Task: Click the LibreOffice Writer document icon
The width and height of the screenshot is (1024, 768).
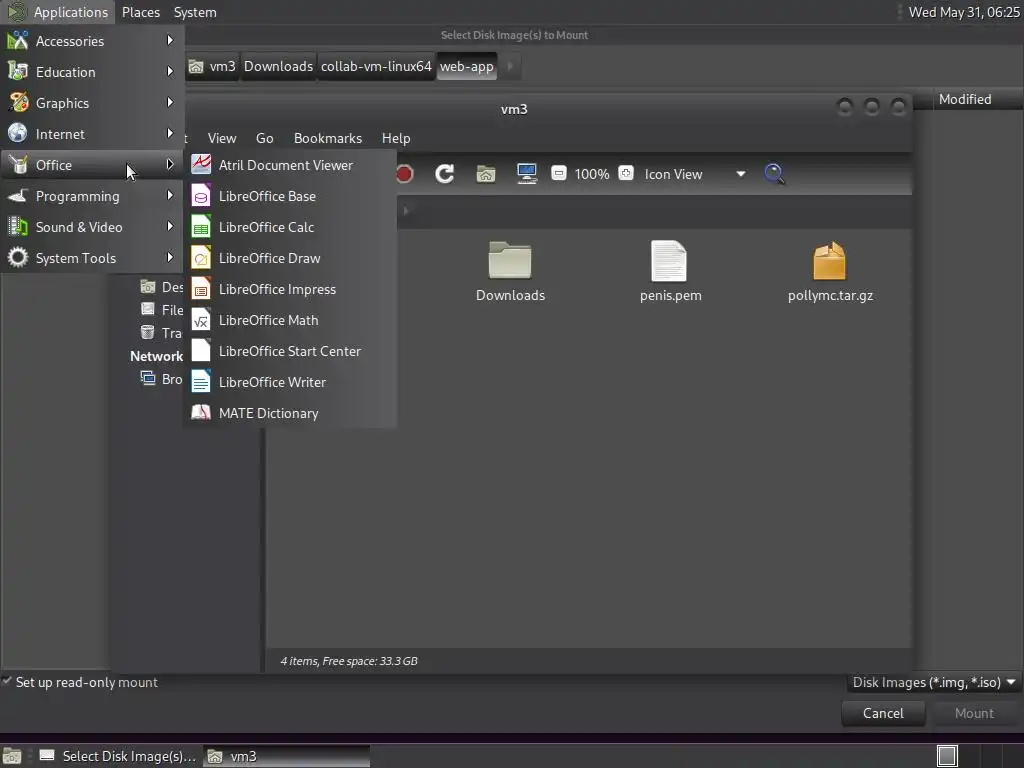Action: pyautogui.click(x=201, y=381)
